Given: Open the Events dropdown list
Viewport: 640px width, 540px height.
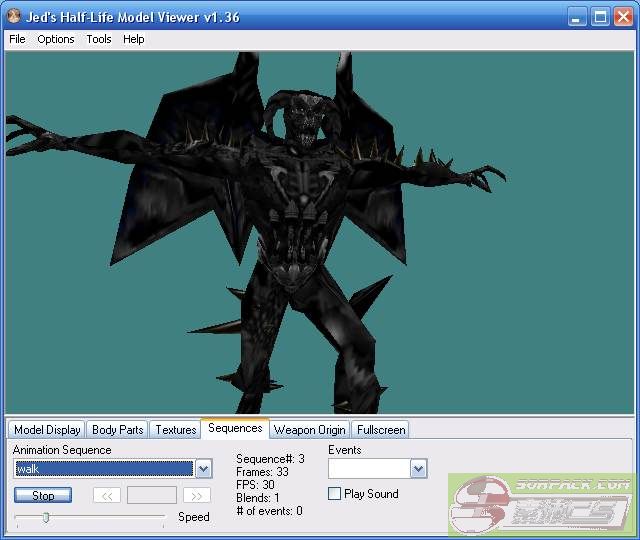Looking at the screenshot, I should [418, 469].
